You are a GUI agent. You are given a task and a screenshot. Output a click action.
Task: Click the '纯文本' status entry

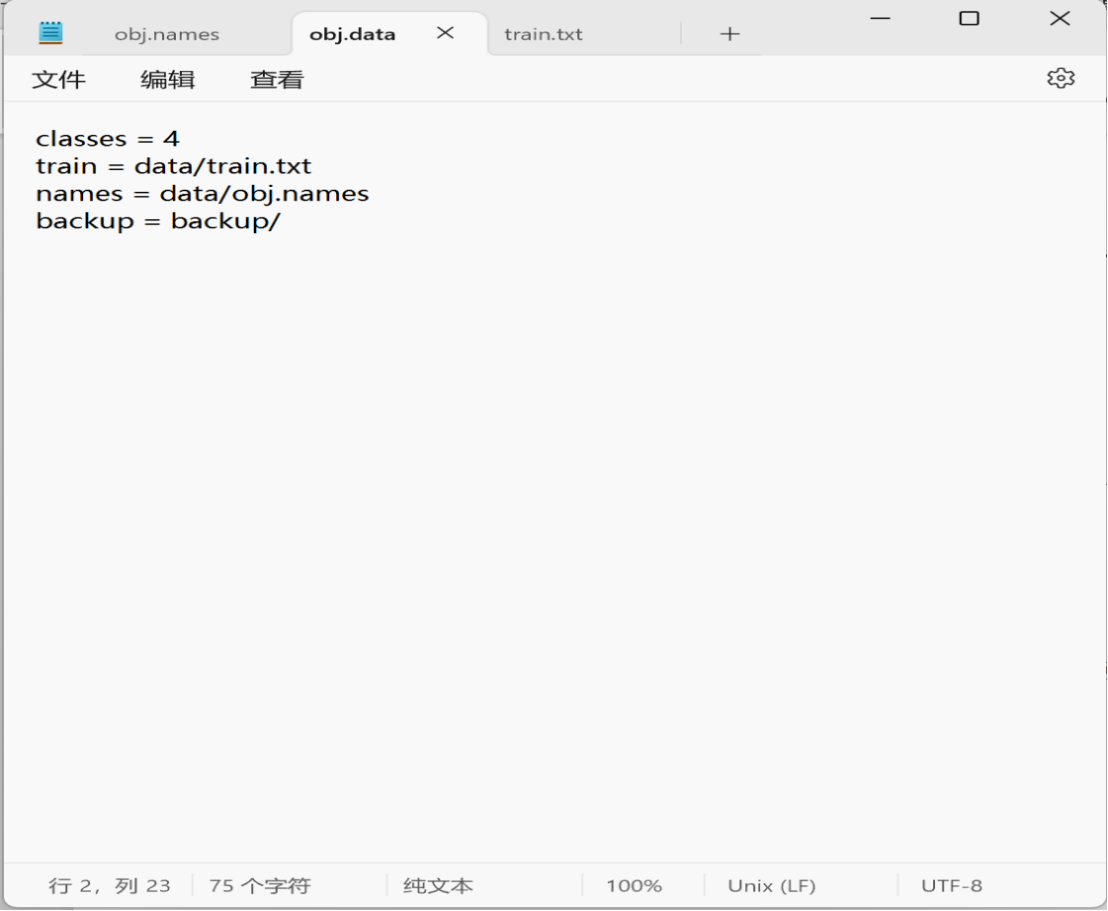pos(438,886)
